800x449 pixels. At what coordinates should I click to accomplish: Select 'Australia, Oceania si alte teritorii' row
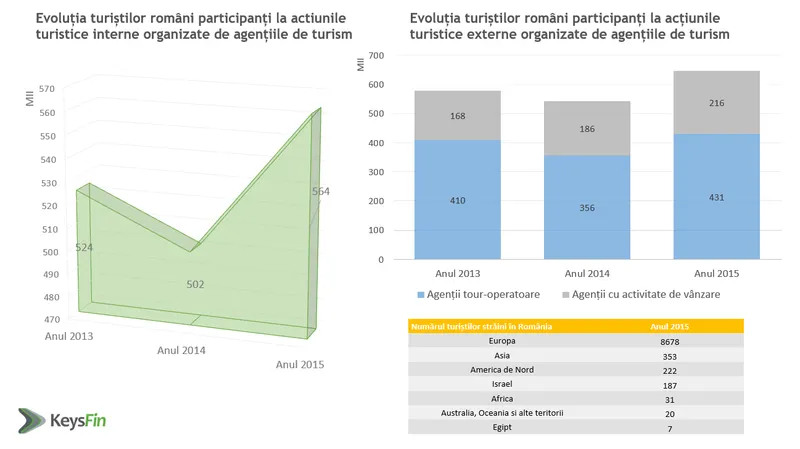[x=502, y=413]
